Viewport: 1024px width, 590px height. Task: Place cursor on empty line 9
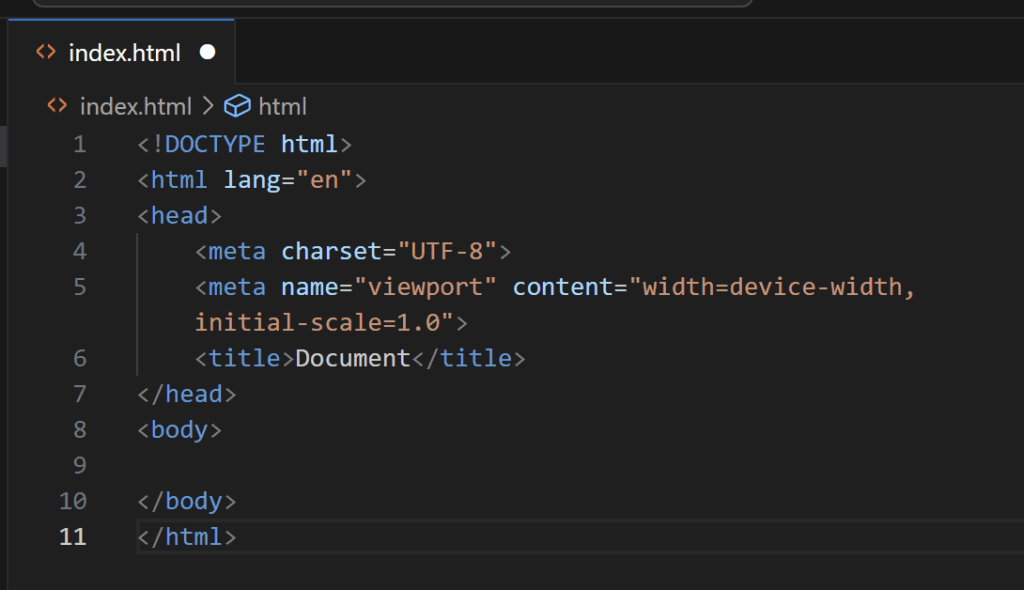click(575, 465)
